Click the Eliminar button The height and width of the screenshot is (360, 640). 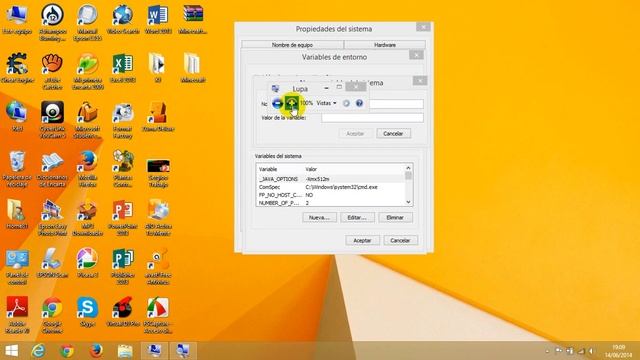tap(395, 218)
